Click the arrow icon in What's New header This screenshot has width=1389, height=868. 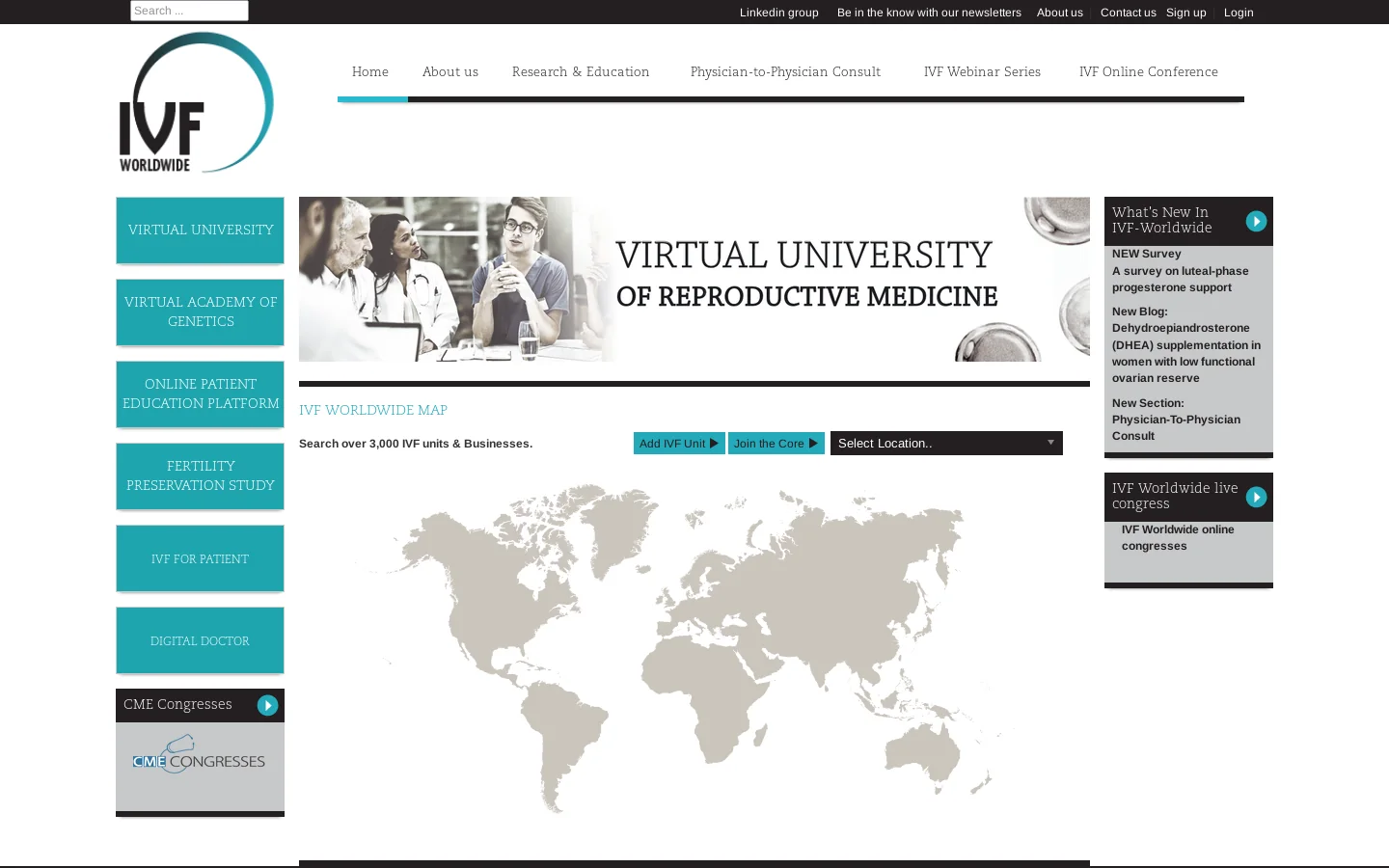[x=1256, y=221]
